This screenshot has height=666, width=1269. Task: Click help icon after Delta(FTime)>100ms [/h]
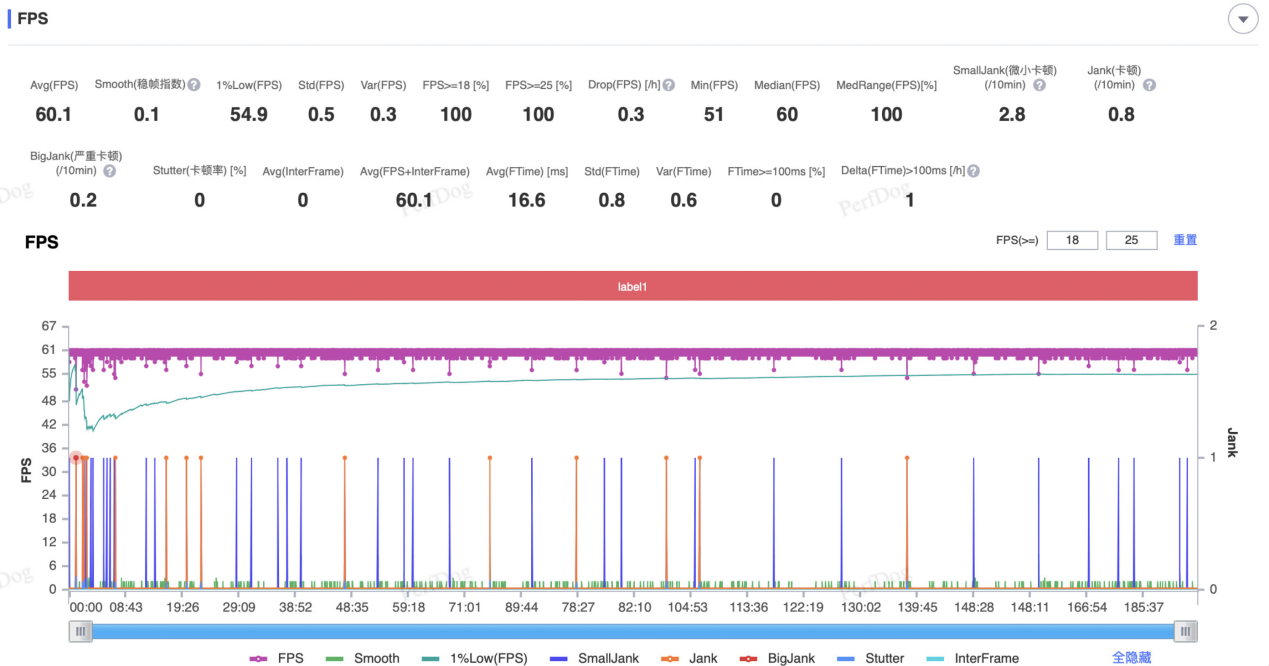pyautogui.click(x=973, y=171)
